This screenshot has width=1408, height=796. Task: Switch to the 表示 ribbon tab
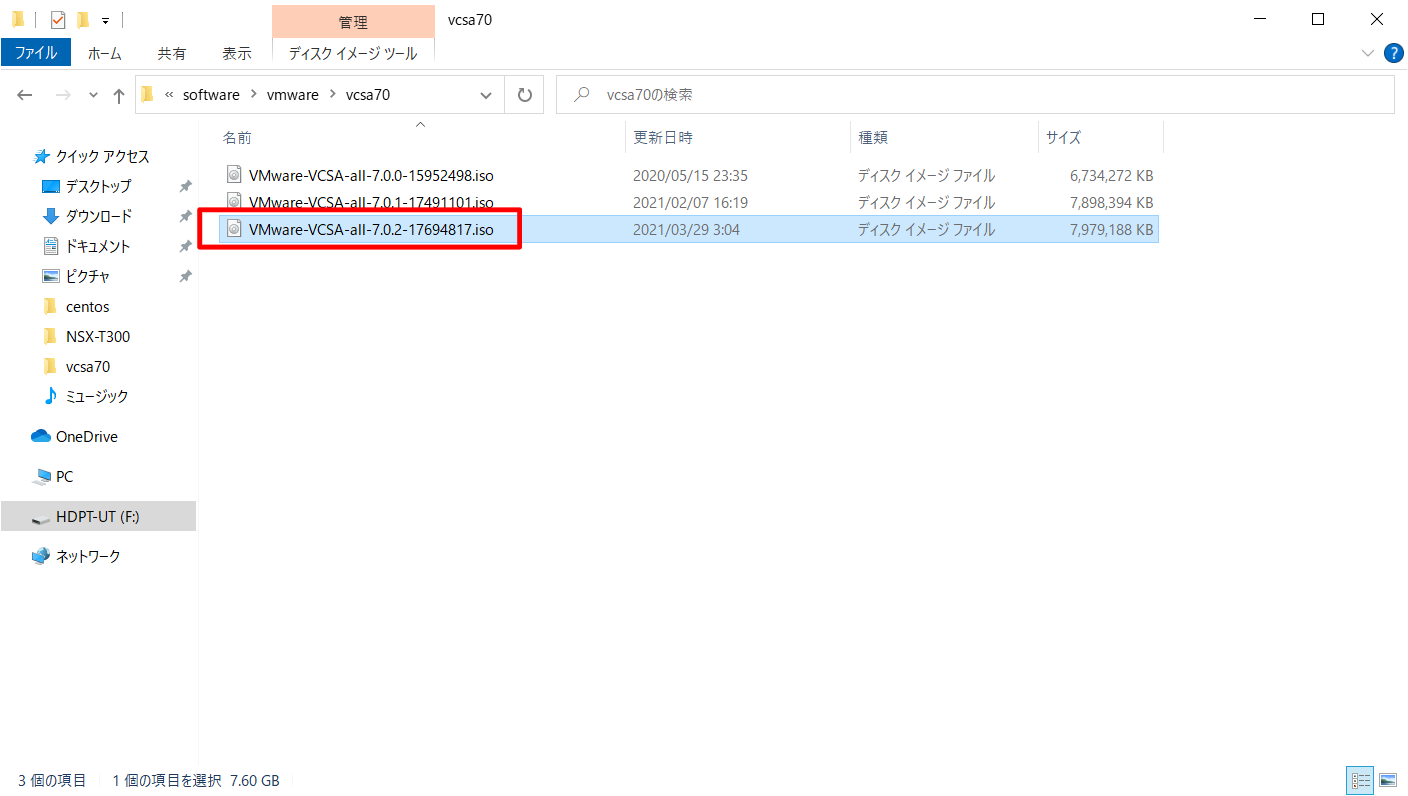[237, 53]
